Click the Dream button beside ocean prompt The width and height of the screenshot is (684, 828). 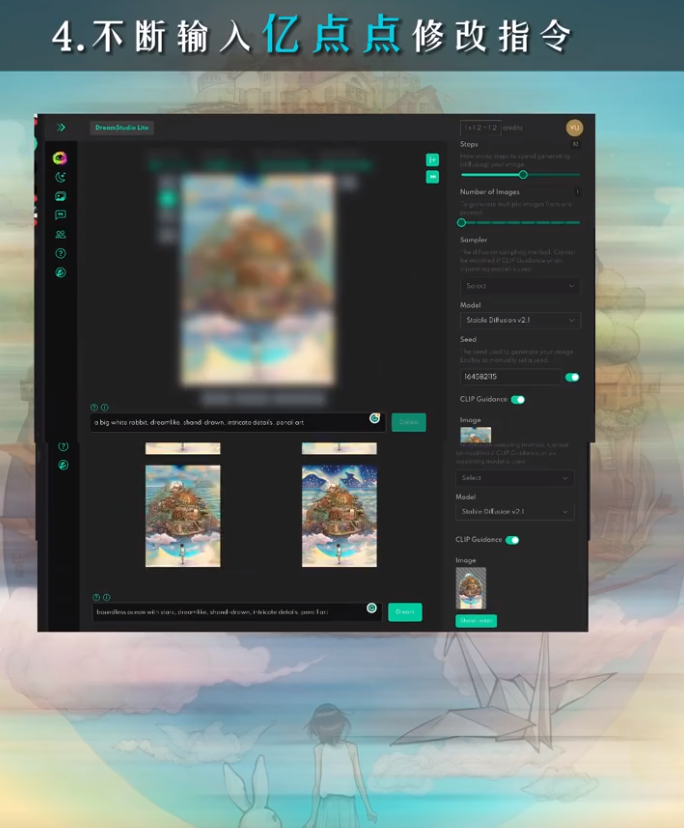[x=405, y=612]
